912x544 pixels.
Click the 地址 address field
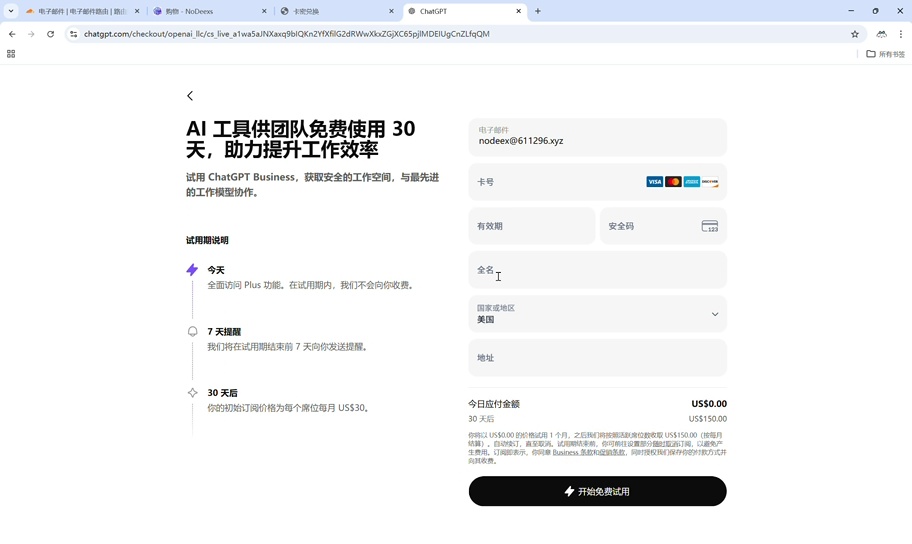pos(597,358)
